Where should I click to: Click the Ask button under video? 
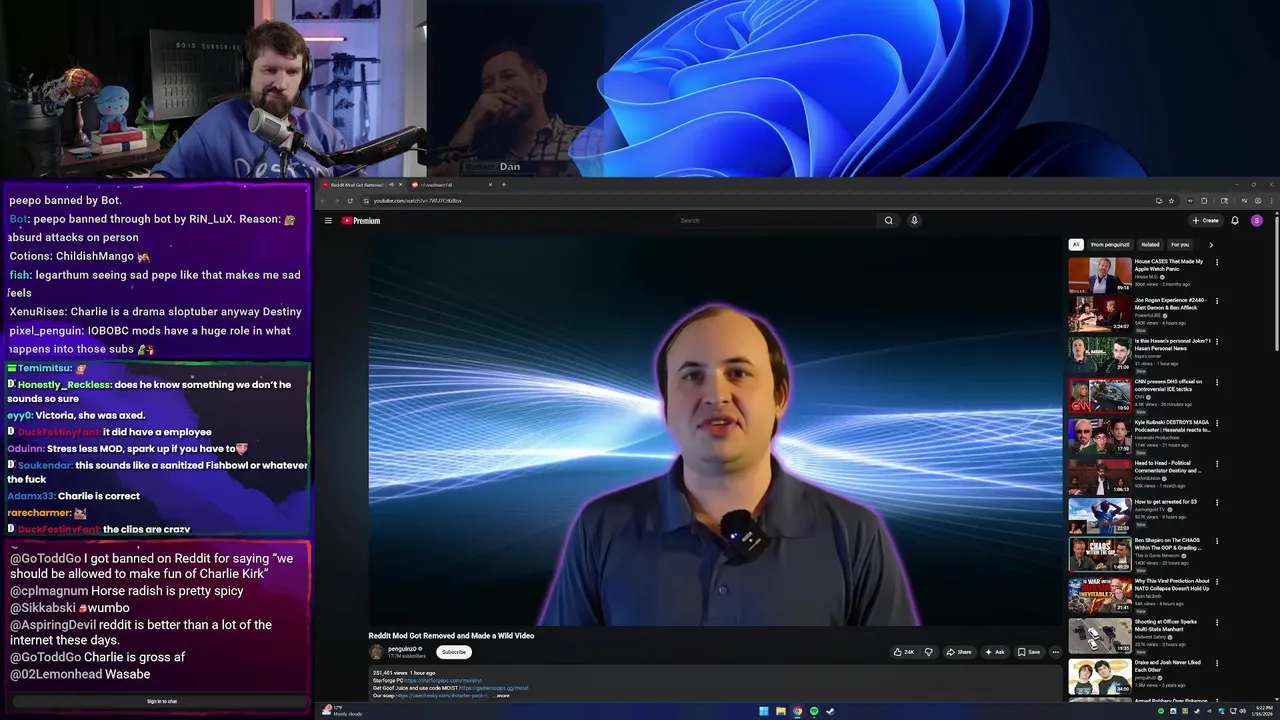pos(994,652)
